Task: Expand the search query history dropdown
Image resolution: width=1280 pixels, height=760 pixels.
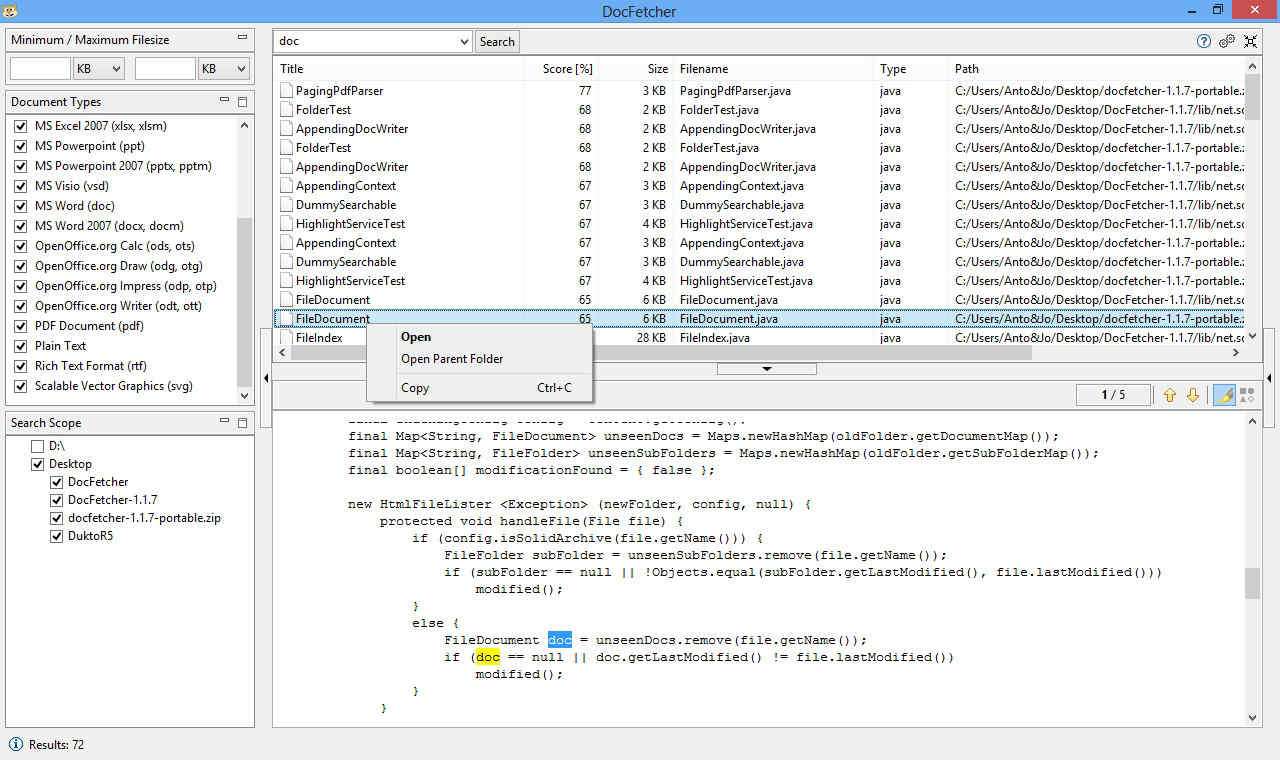Action: coord(464,42)
